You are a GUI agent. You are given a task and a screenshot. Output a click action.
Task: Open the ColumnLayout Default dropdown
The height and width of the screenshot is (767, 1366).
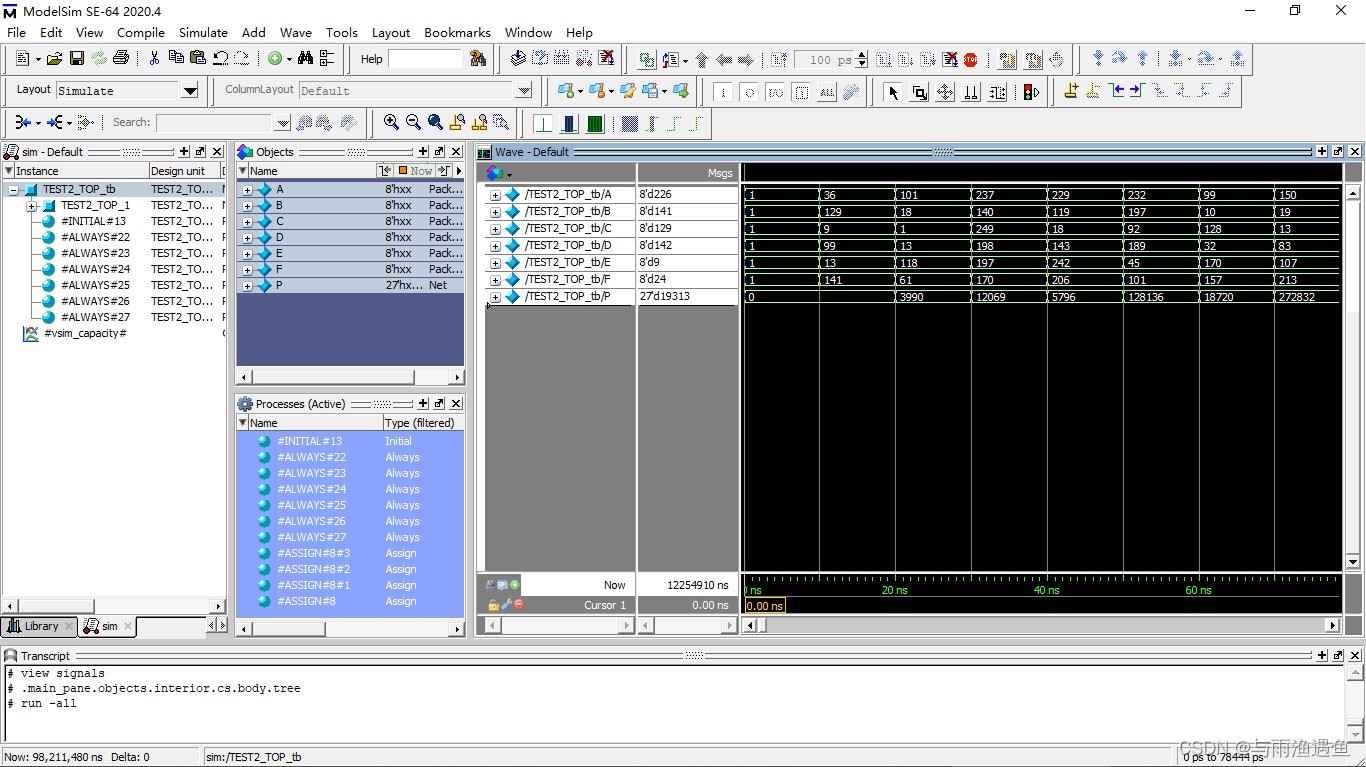click(x=523, y=90)
